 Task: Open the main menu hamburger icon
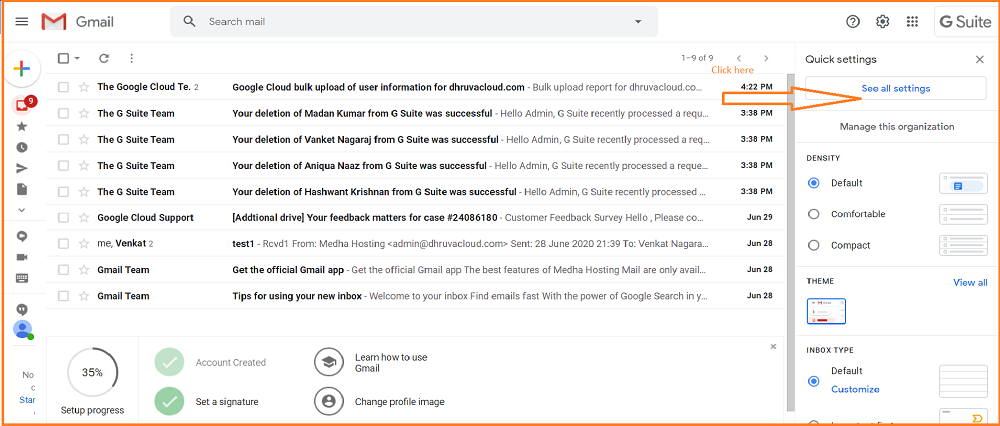click(x=22, y=21)
